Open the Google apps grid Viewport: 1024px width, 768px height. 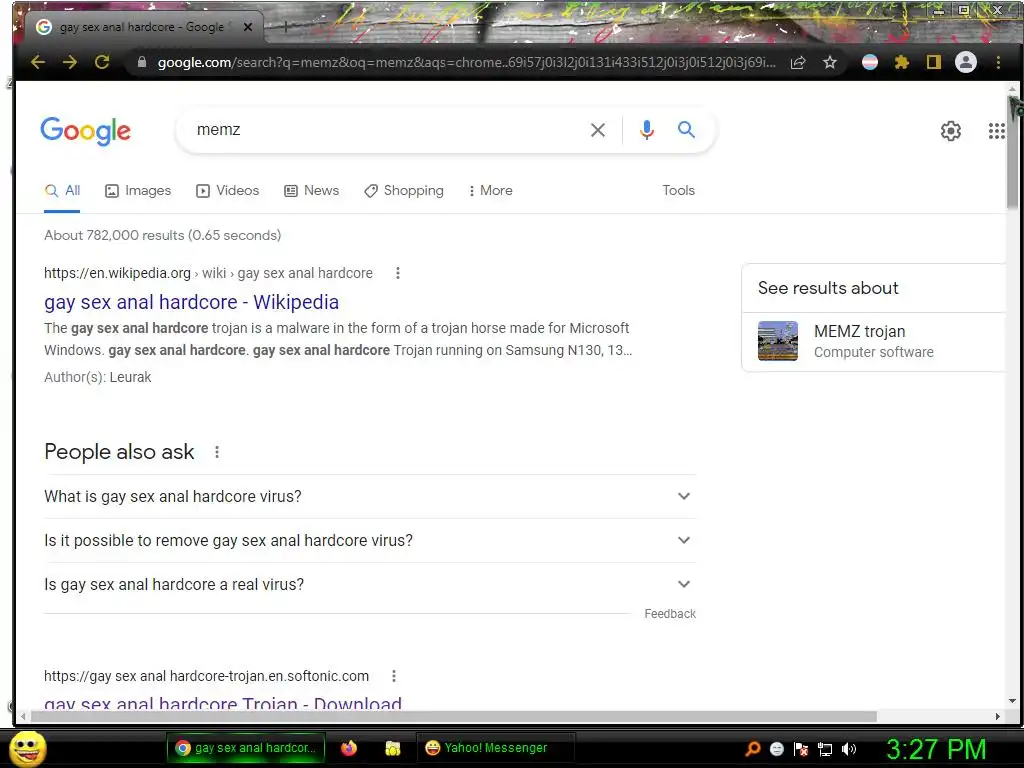997,131
